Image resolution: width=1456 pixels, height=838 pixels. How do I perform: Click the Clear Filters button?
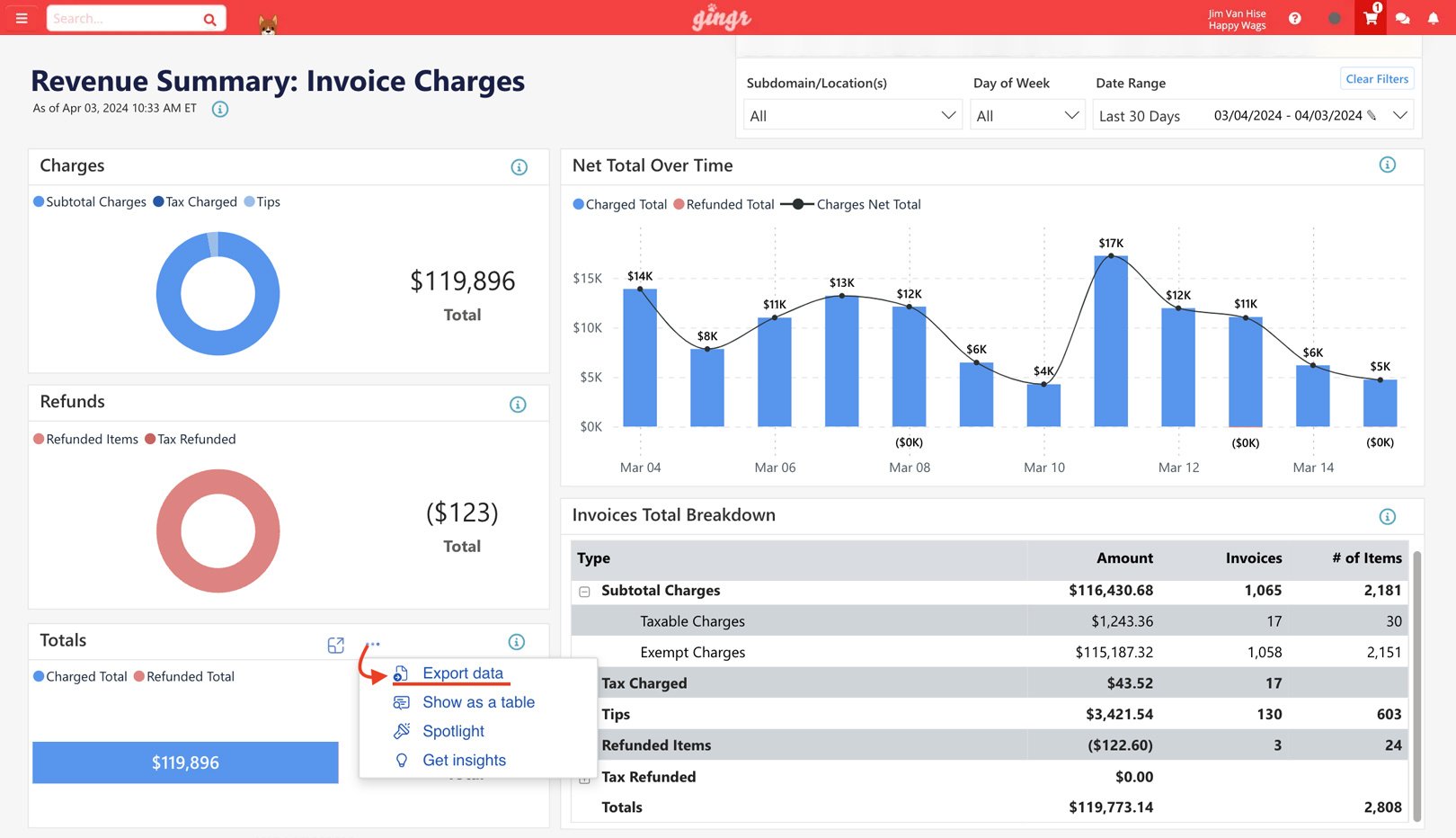[1376, 78]
